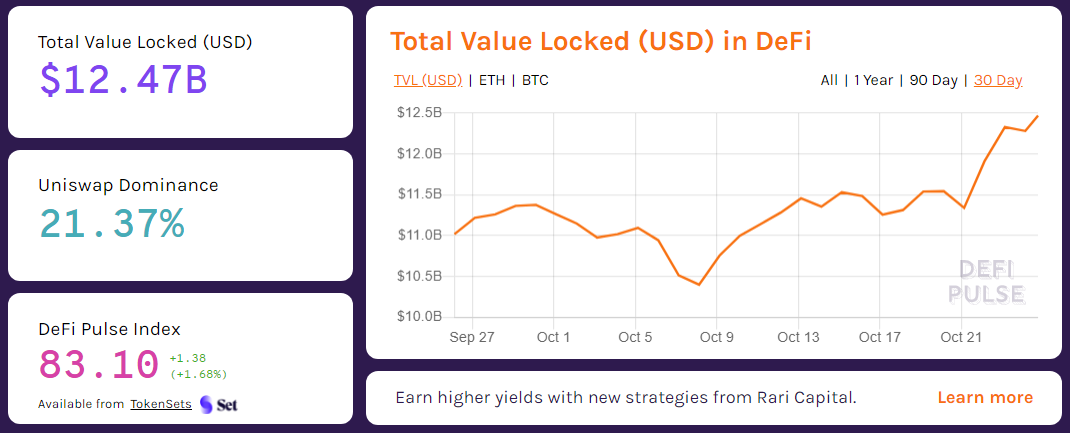Select the 1 Year range
Screen dimensions: 1070x433
873,80
